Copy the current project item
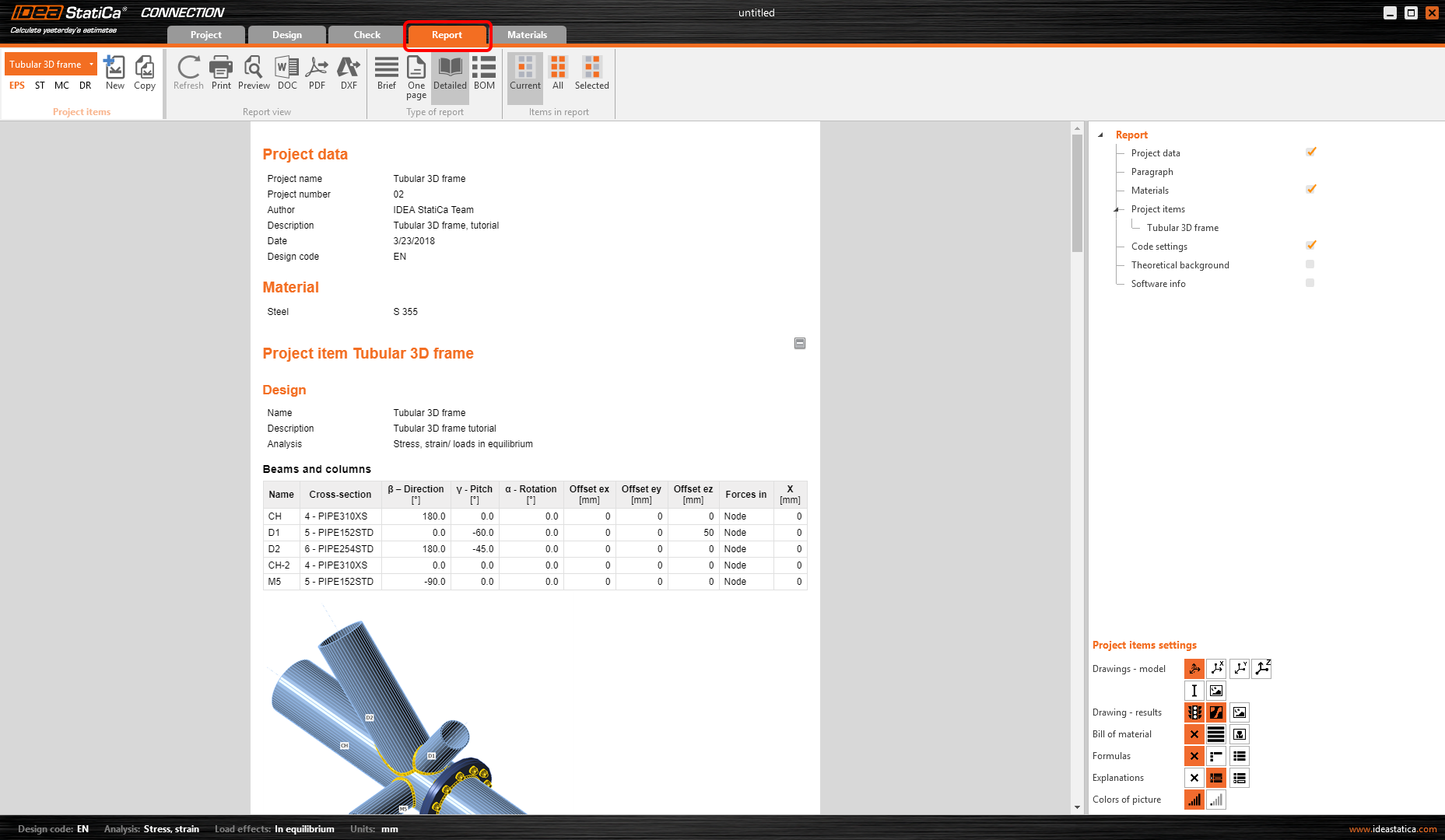Viewport: 1445px width, 840px height. pyautogui.click(x=145, y=73)
